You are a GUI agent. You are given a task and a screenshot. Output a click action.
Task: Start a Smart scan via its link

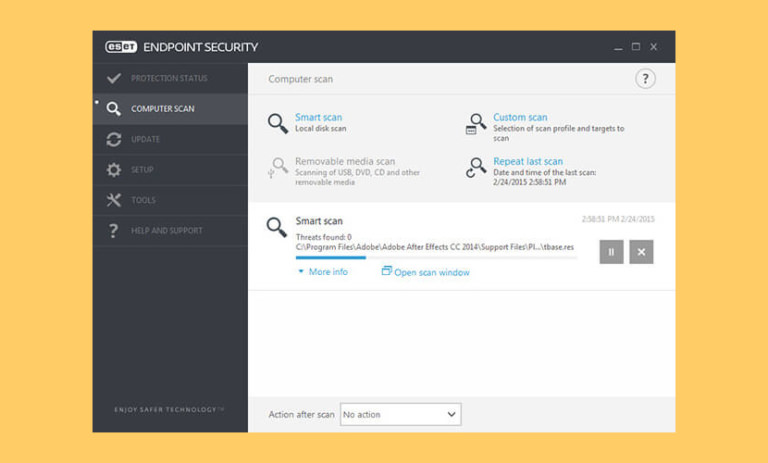point(318,117)
